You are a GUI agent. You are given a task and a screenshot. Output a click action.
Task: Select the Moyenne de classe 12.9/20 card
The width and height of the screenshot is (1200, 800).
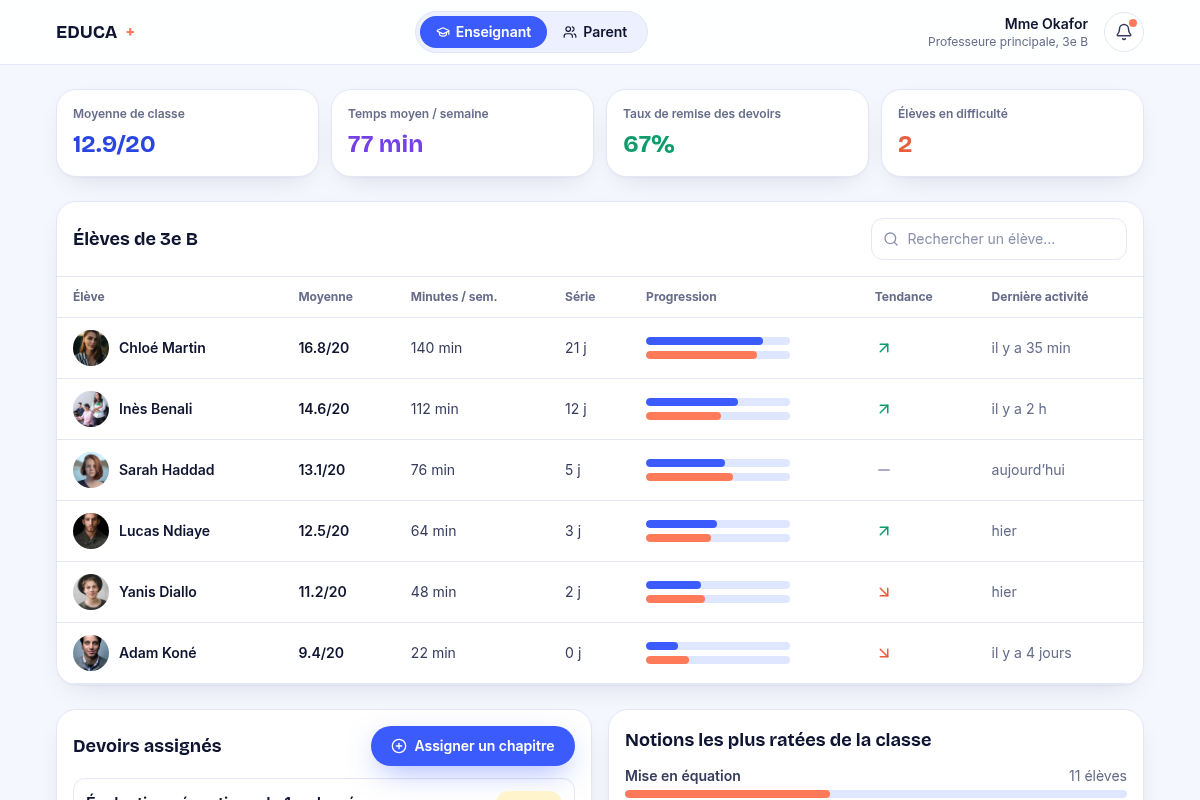(x=187, y=133)
